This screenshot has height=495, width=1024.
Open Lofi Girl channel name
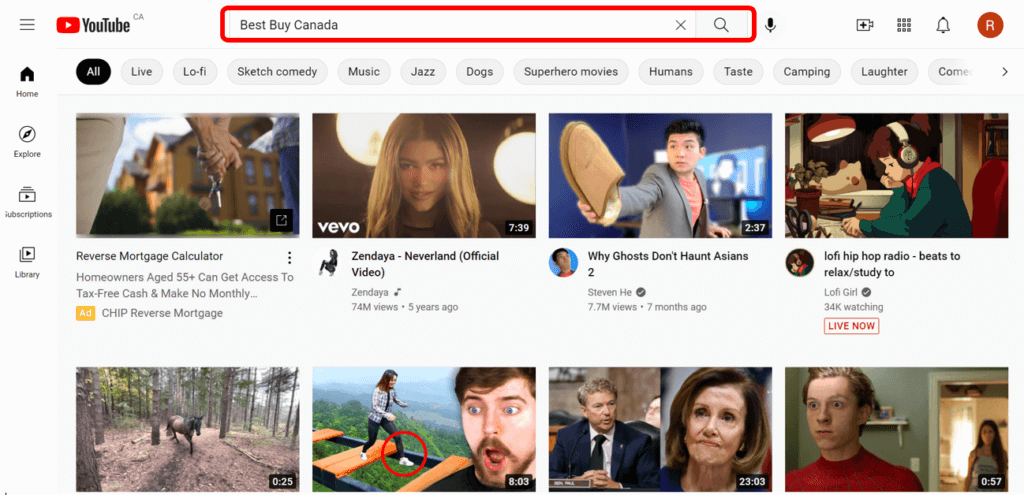click(x=840, y=292)
